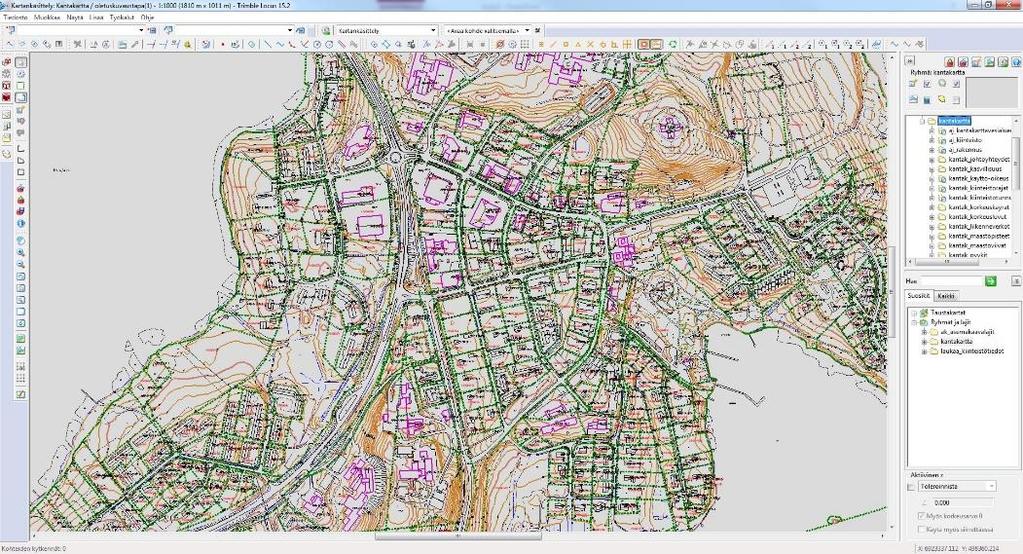
Task: Click the small grey button right of green search button
Action: pyautogui.click(x=1016, y=281)
